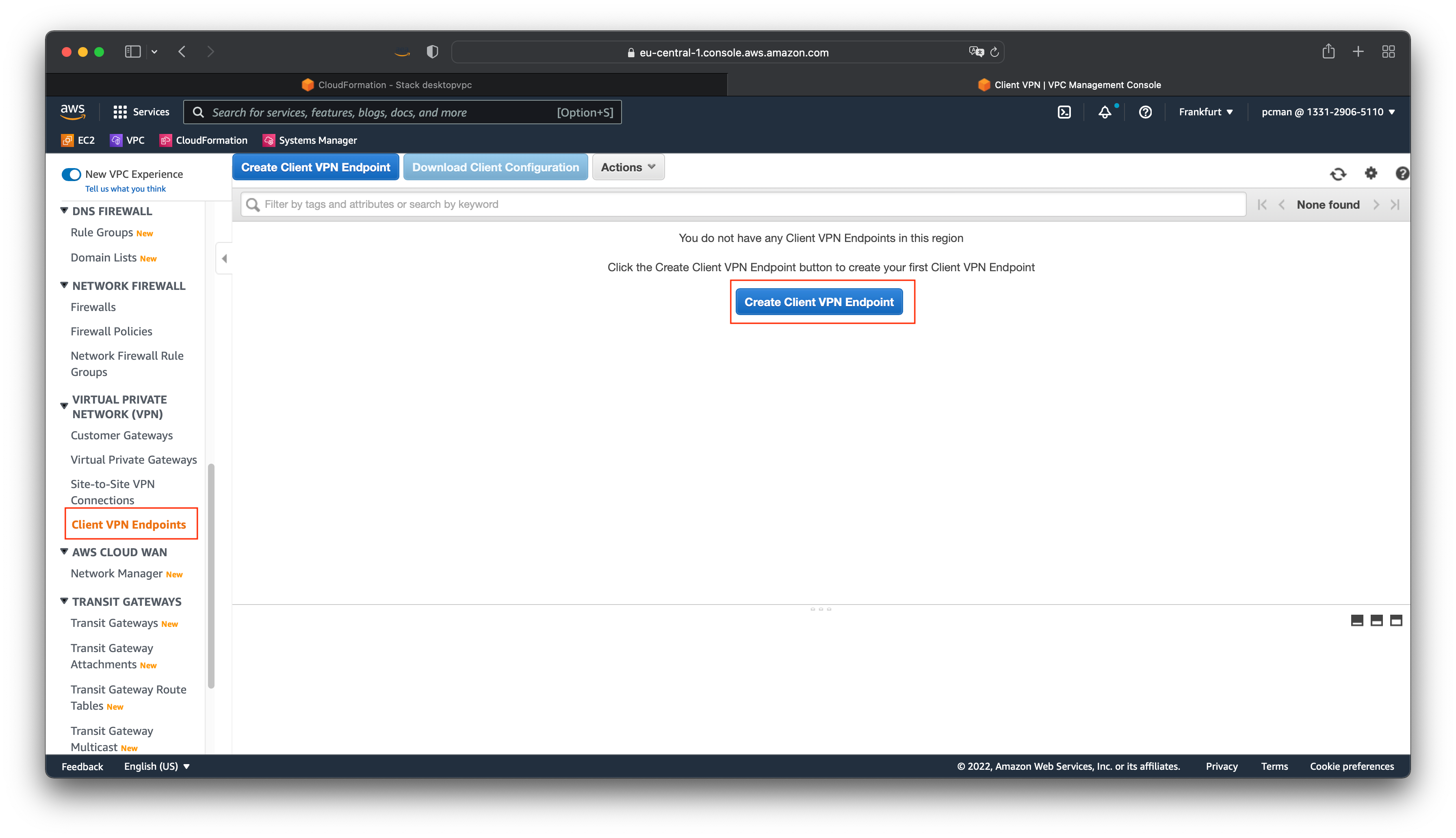Open the Privacy link
Viewport: 1456px width, 838px height.
[1221, 766]
